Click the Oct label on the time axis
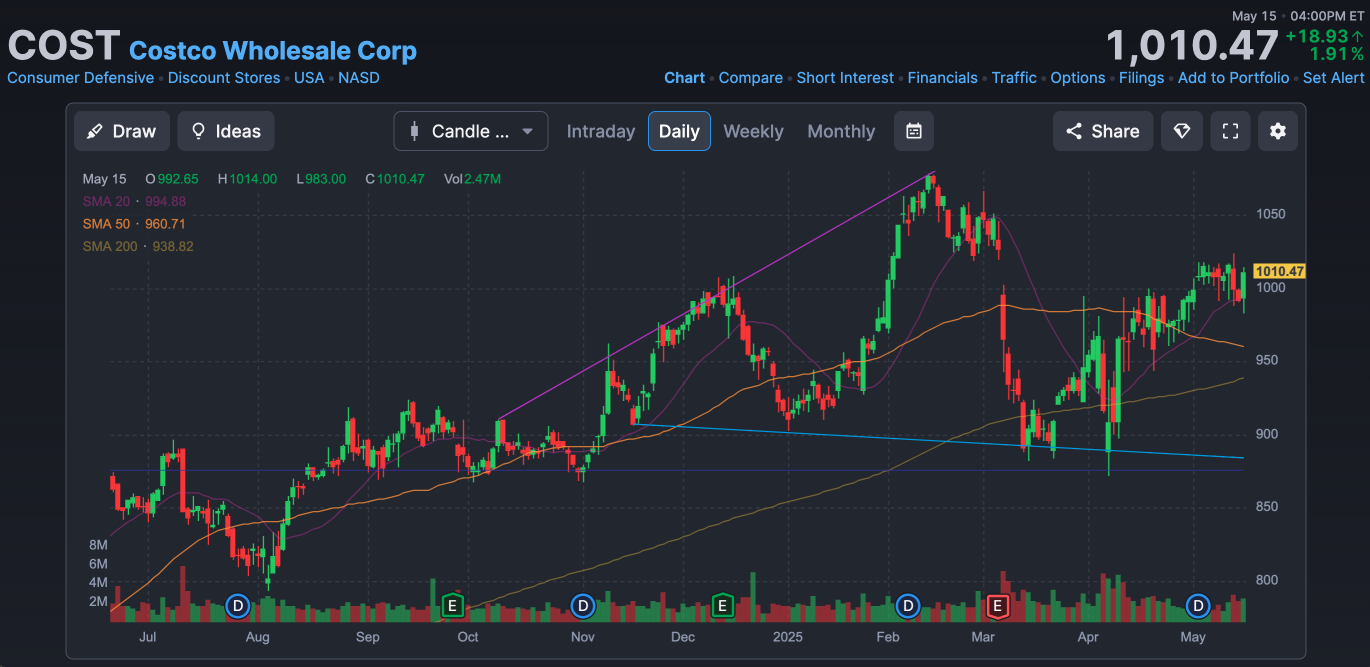This screenshot has height=667, width=1370. pyautogui.click(x=467, y=637)
